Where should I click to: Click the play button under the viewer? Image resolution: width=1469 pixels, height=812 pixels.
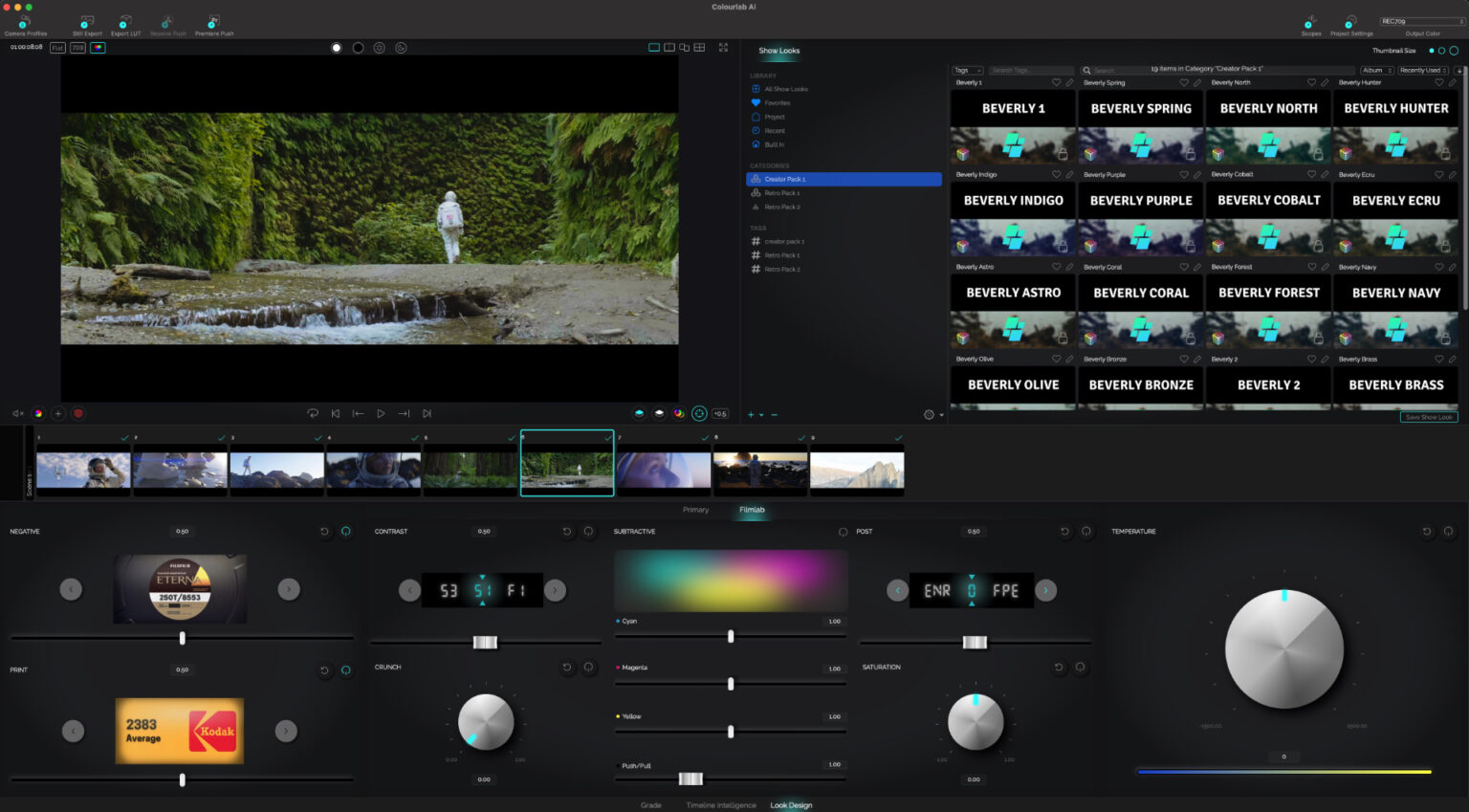381,413
